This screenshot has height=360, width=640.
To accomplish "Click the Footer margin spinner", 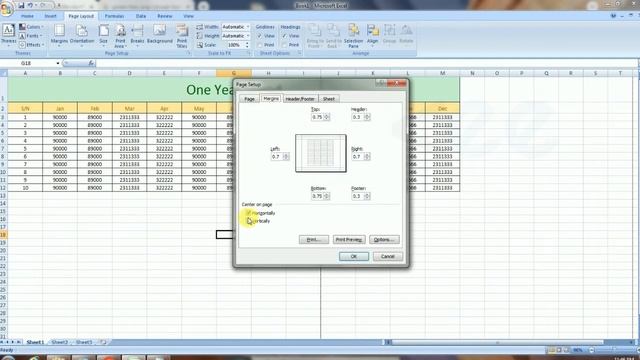I will click(367, 196).
